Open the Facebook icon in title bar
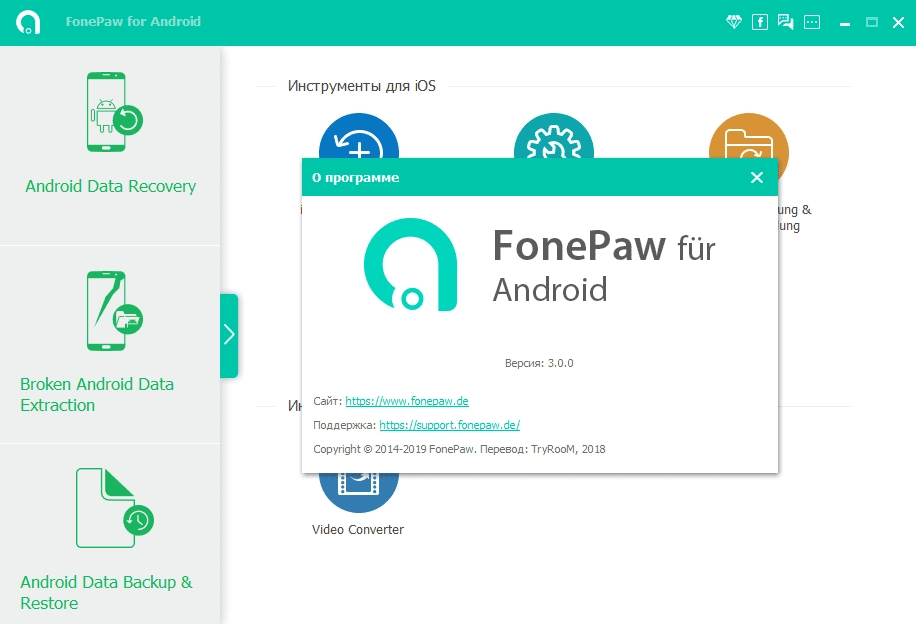This screenshot has width=916, height=624. coord(759,22)
